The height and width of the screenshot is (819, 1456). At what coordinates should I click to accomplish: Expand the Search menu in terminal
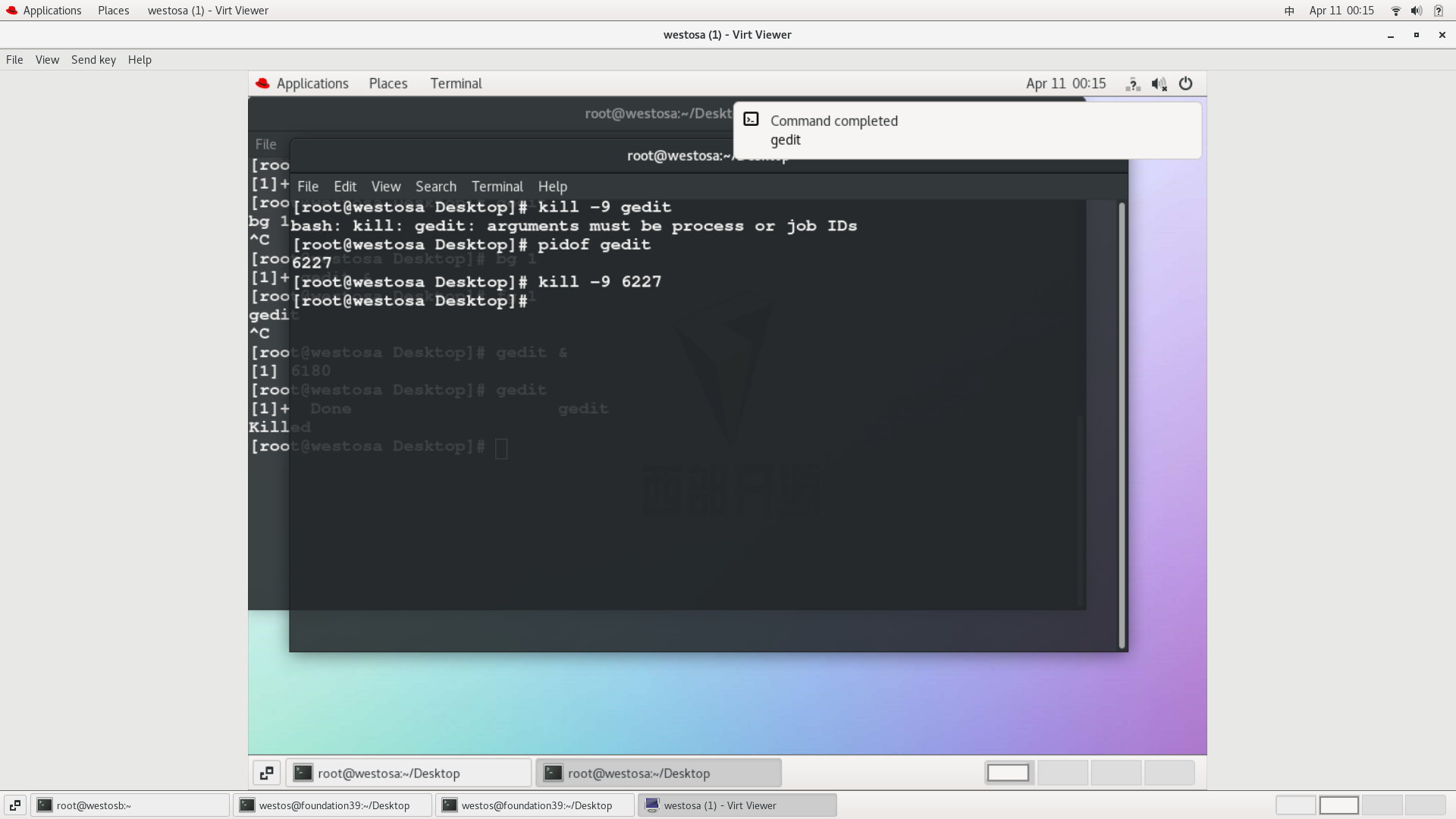point(435,186)
